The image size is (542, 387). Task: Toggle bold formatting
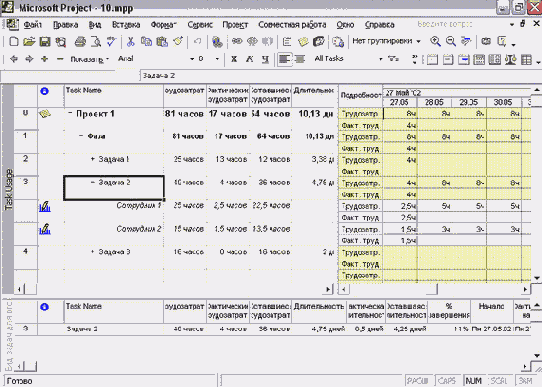click(234, 59)
